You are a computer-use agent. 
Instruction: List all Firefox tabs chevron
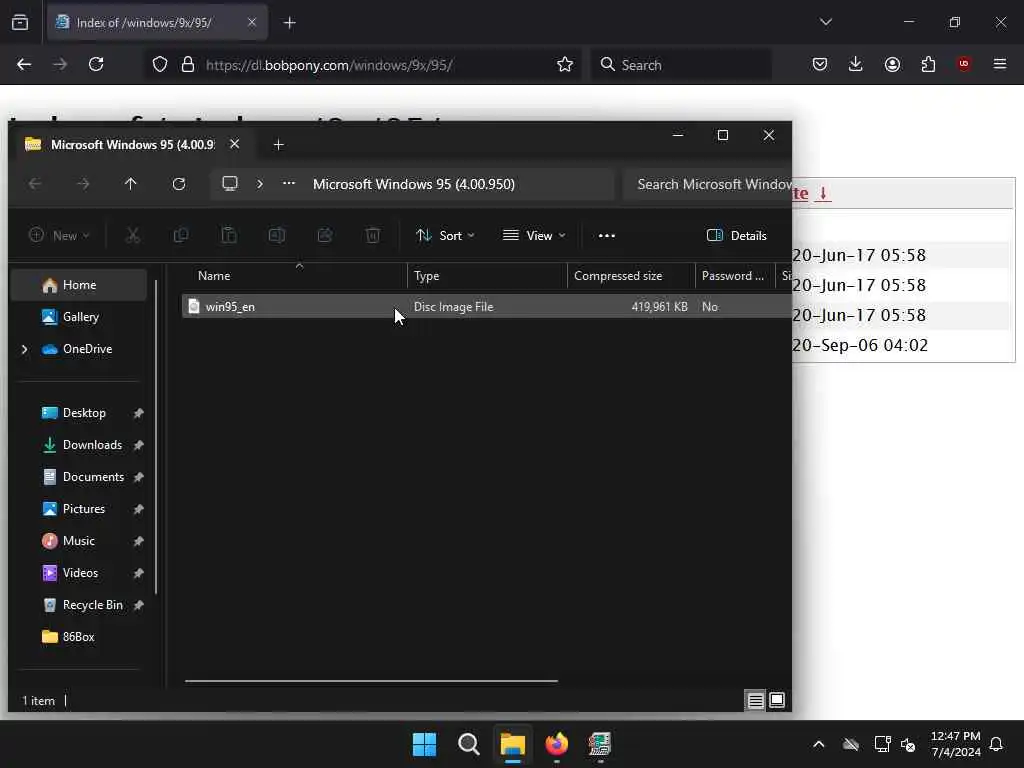(x=825, y=22)
